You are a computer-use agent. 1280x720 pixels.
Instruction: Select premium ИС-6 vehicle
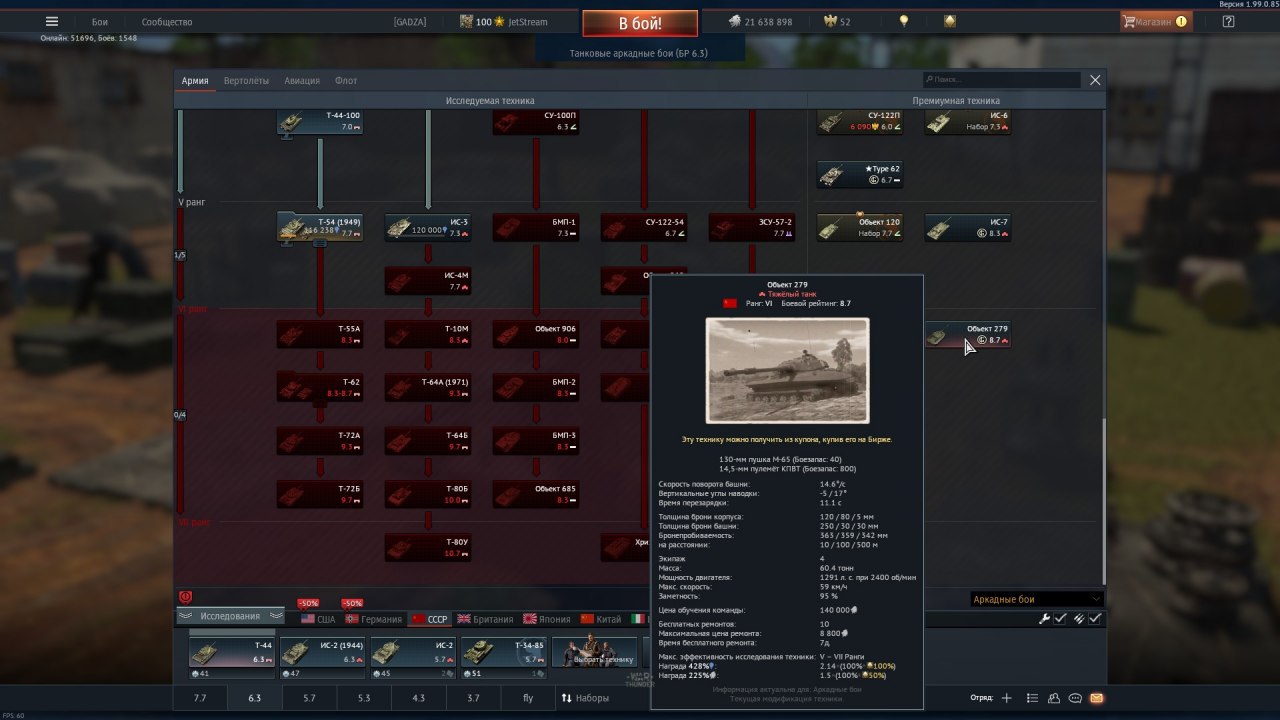coord(968,122)
